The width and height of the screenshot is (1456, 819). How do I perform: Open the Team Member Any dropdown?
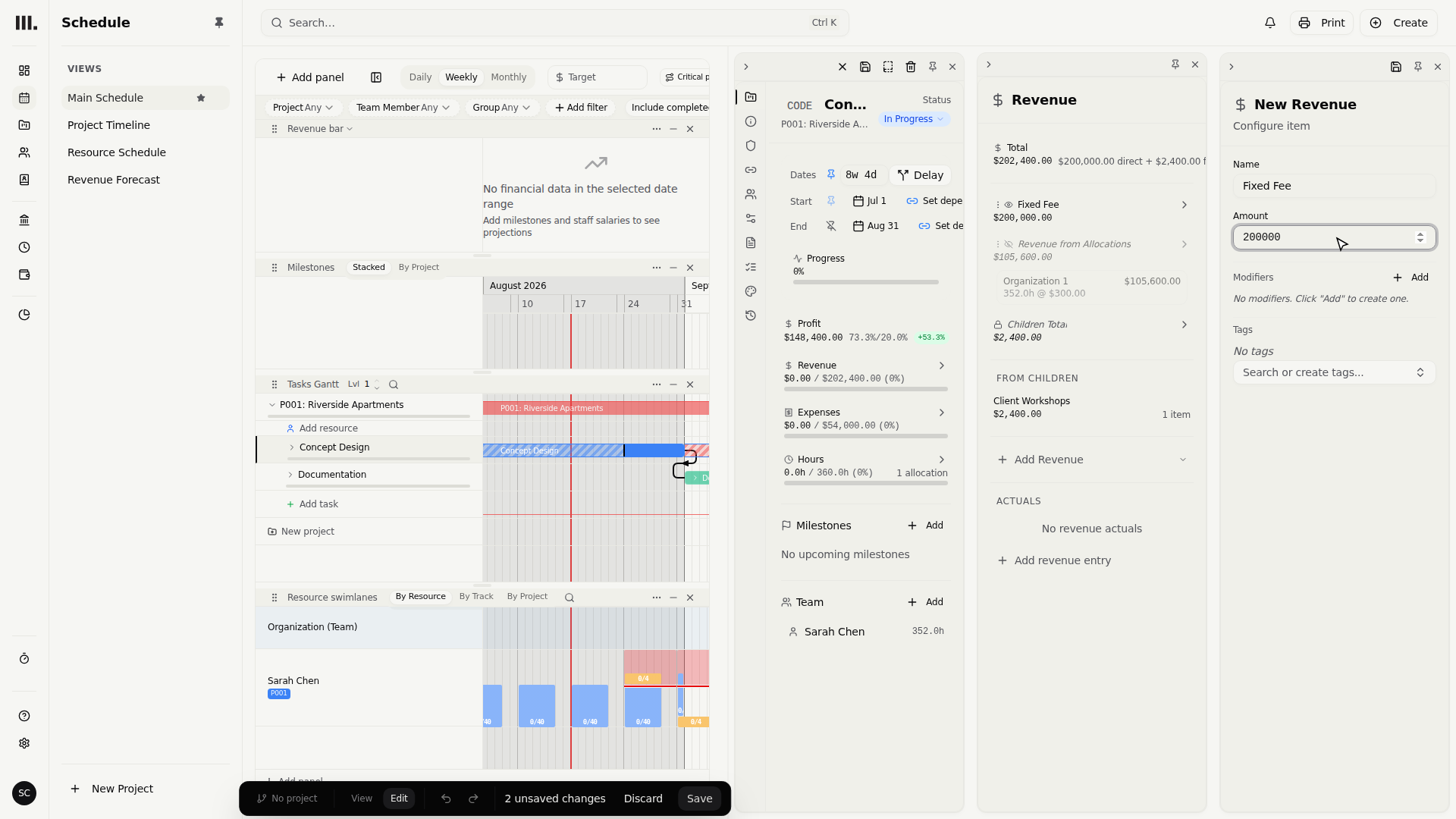(x=403, y=108)
